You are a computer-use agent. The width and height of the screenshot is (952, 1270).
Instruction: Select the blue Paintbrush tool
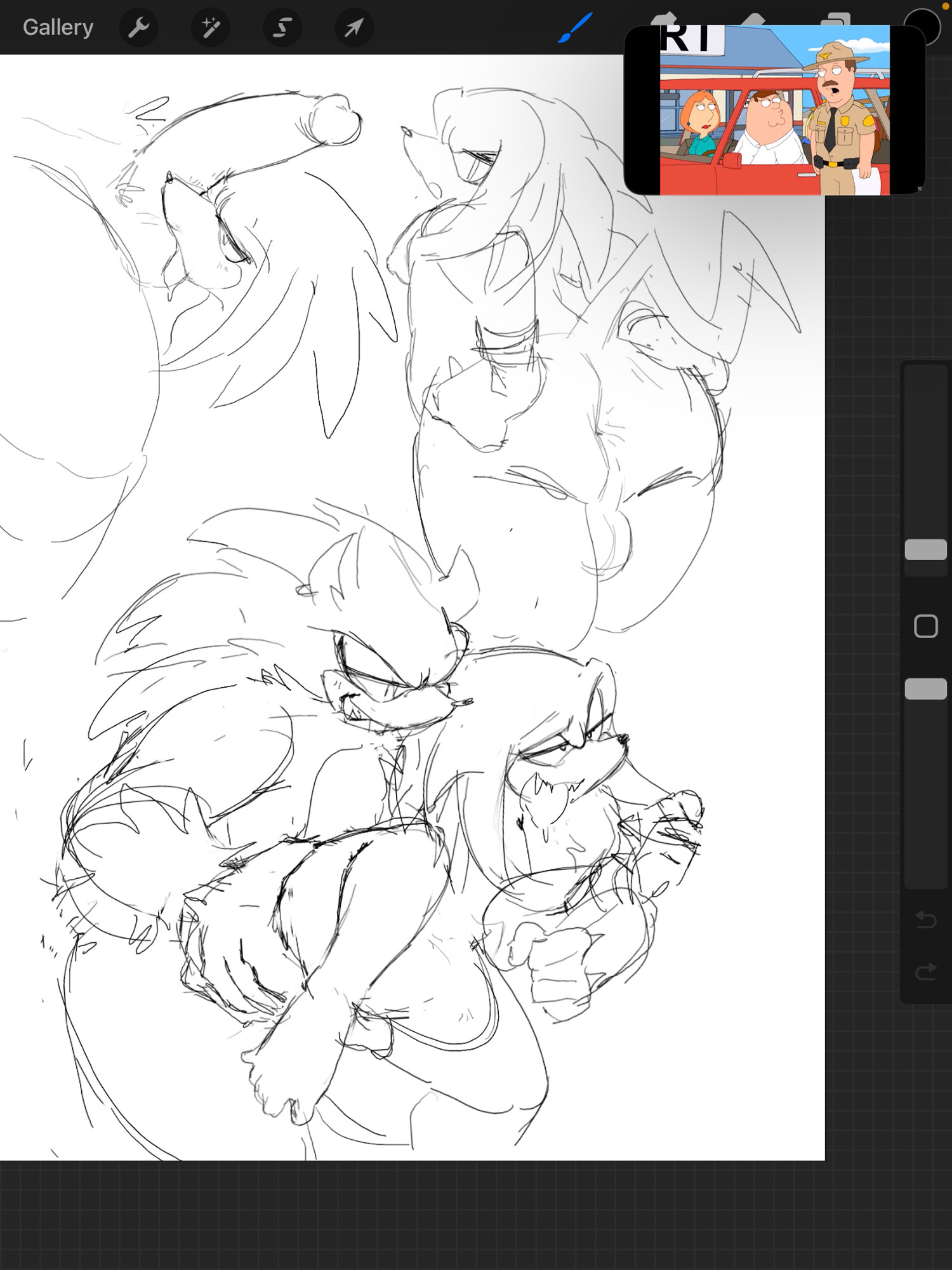pos(576,27)
